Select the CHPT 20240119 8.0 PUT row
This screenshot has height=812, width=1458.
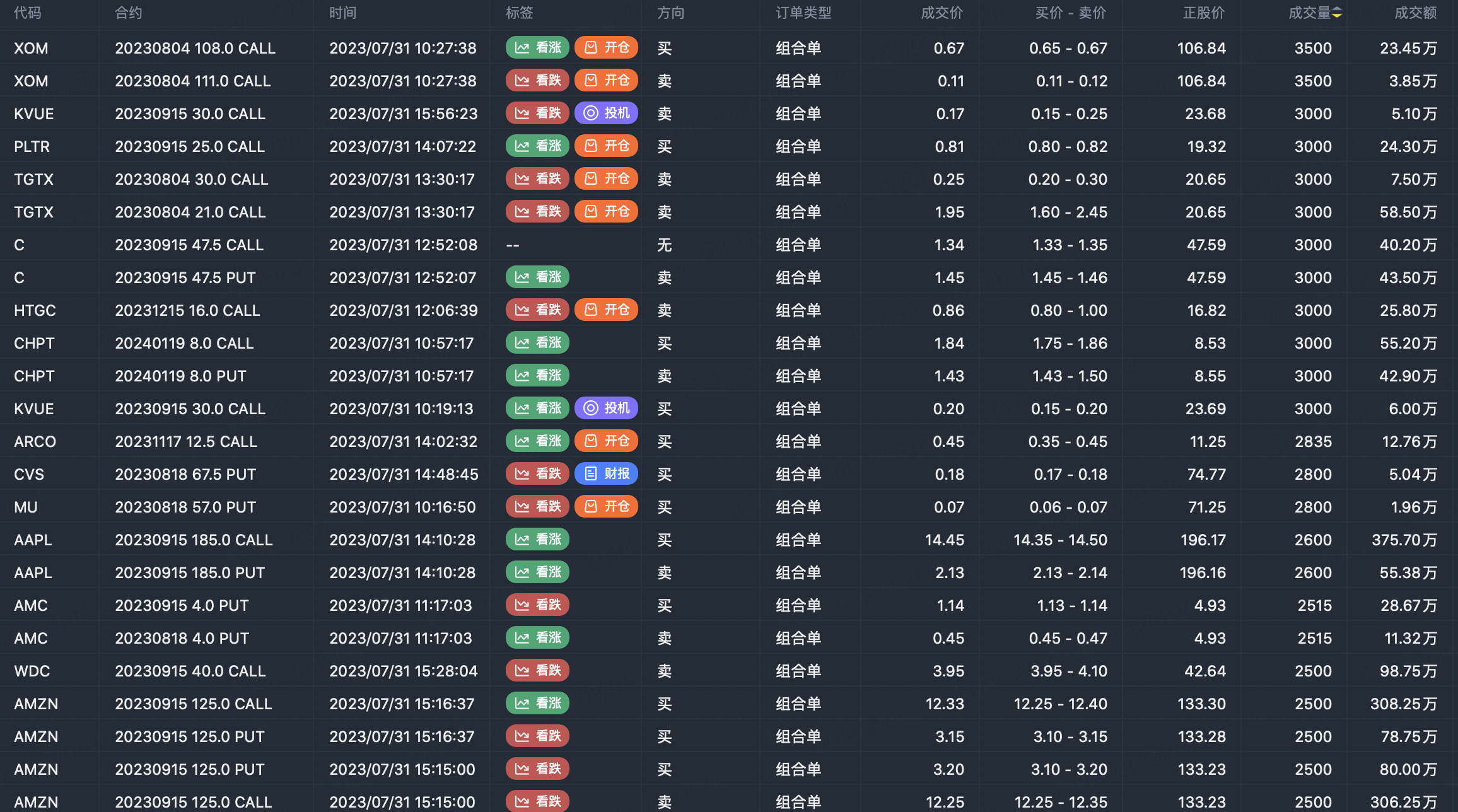point(180,376)
